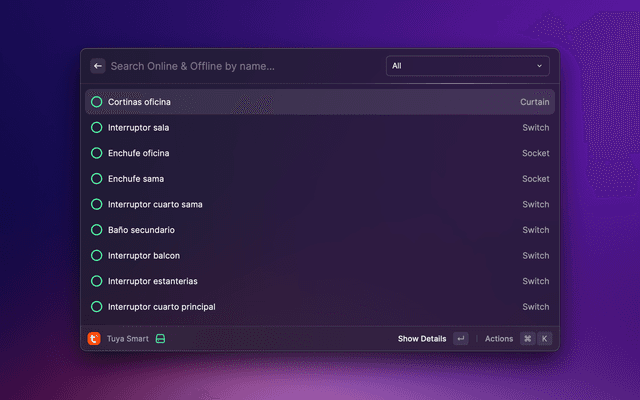640x400 pixels.
Task: Select the Interruptor sala device
Action: point(320,128)
